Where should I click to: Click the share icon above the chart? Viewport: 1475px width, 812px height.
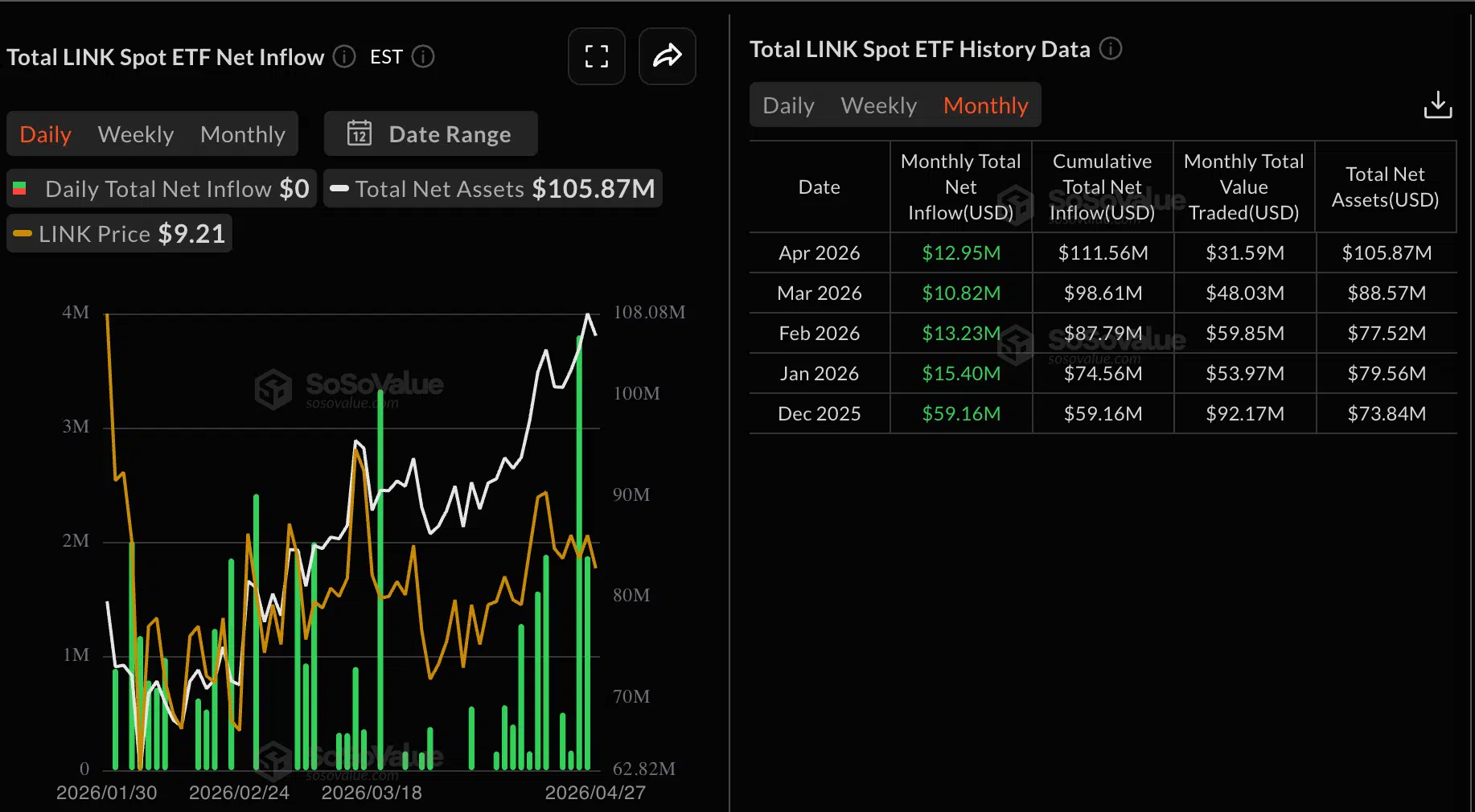[x=667, y=56]
